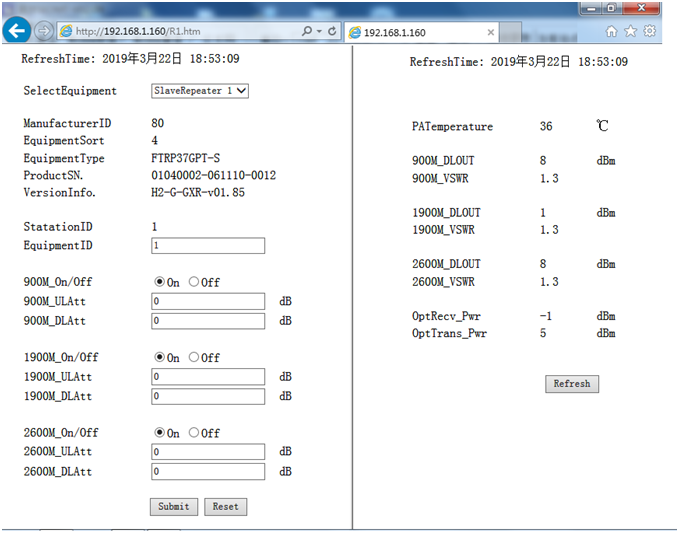679x542 pixels.
Task: Click the 2600M_DLAtt text box
Action: pos(208,471)
